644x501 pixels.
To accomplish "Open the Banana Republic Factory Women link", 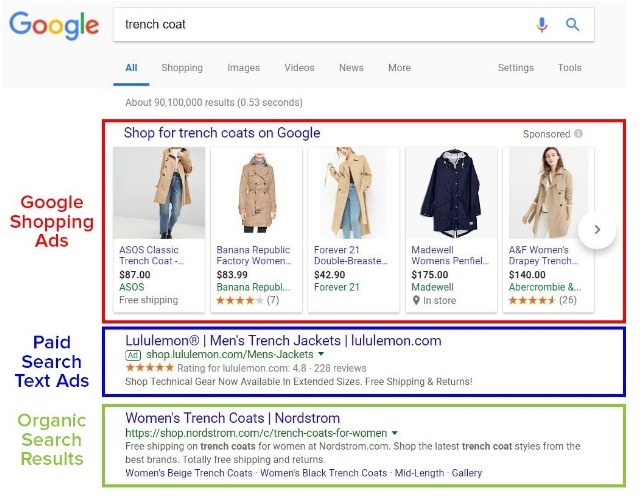I will (253, 255).
